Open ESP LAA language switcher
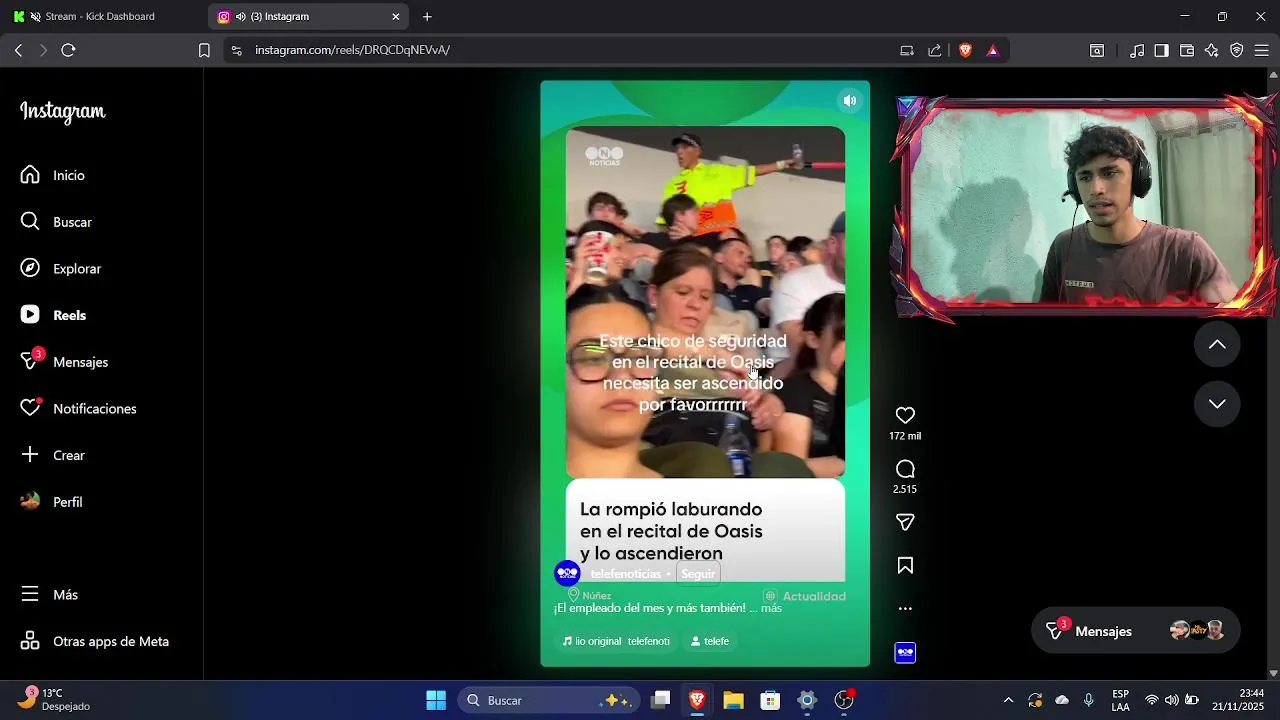 pyautogui.click(x=1121, y=700)
